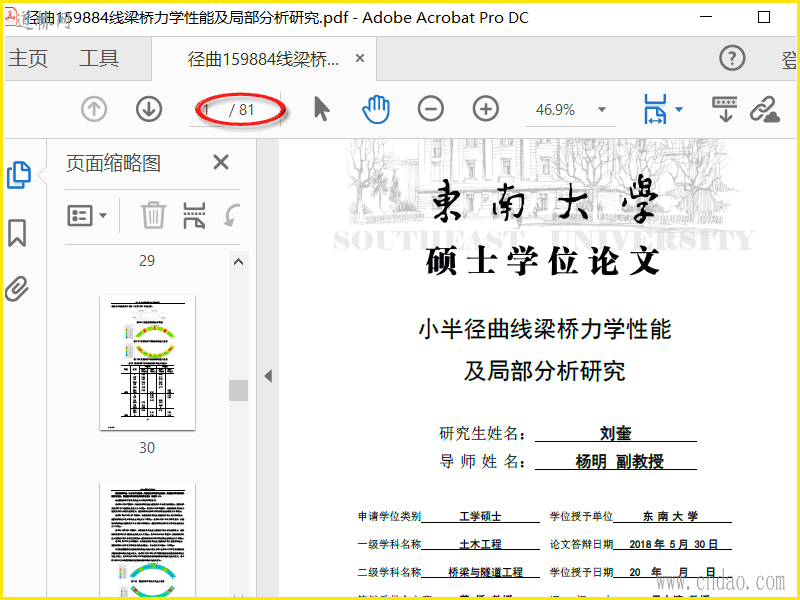
Task: Select the arrow selection tool
Action: click(x=321, y=109)
